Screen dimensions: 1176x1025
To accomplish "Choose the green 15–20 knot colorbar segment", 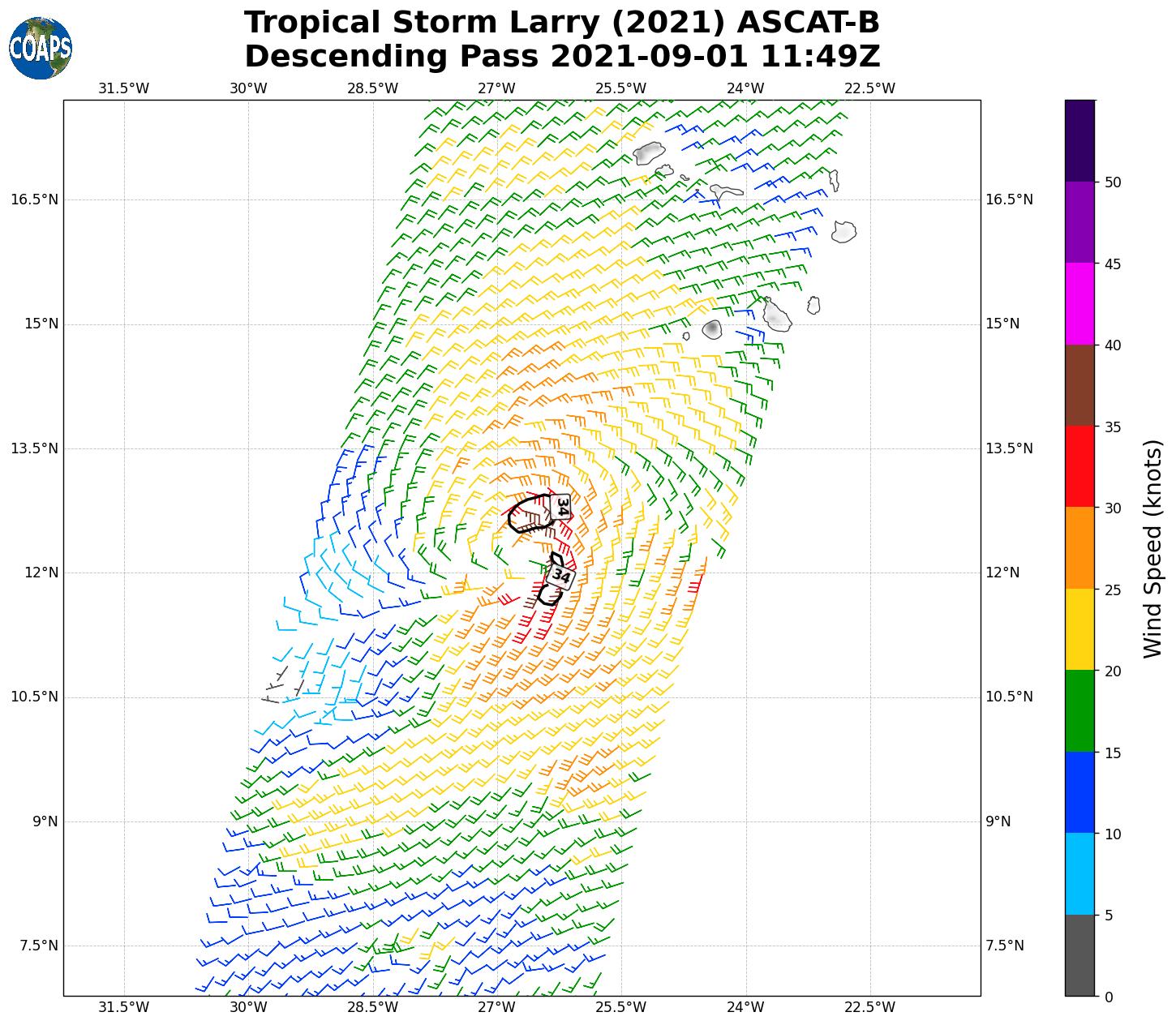I will point(1079,711).
